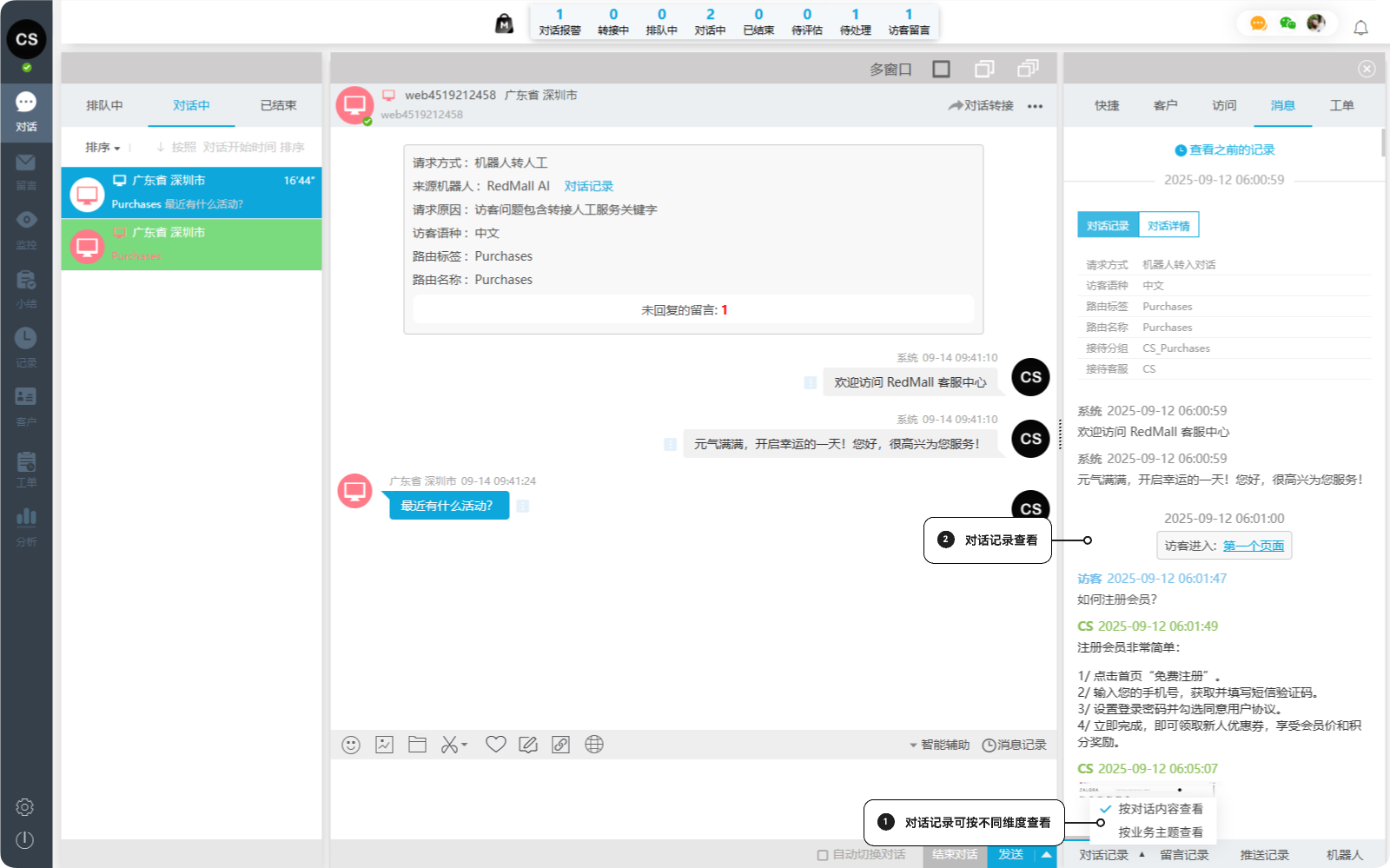Click the globe translate icon
The image size is (1390, 868).
(x=594, y=745)
